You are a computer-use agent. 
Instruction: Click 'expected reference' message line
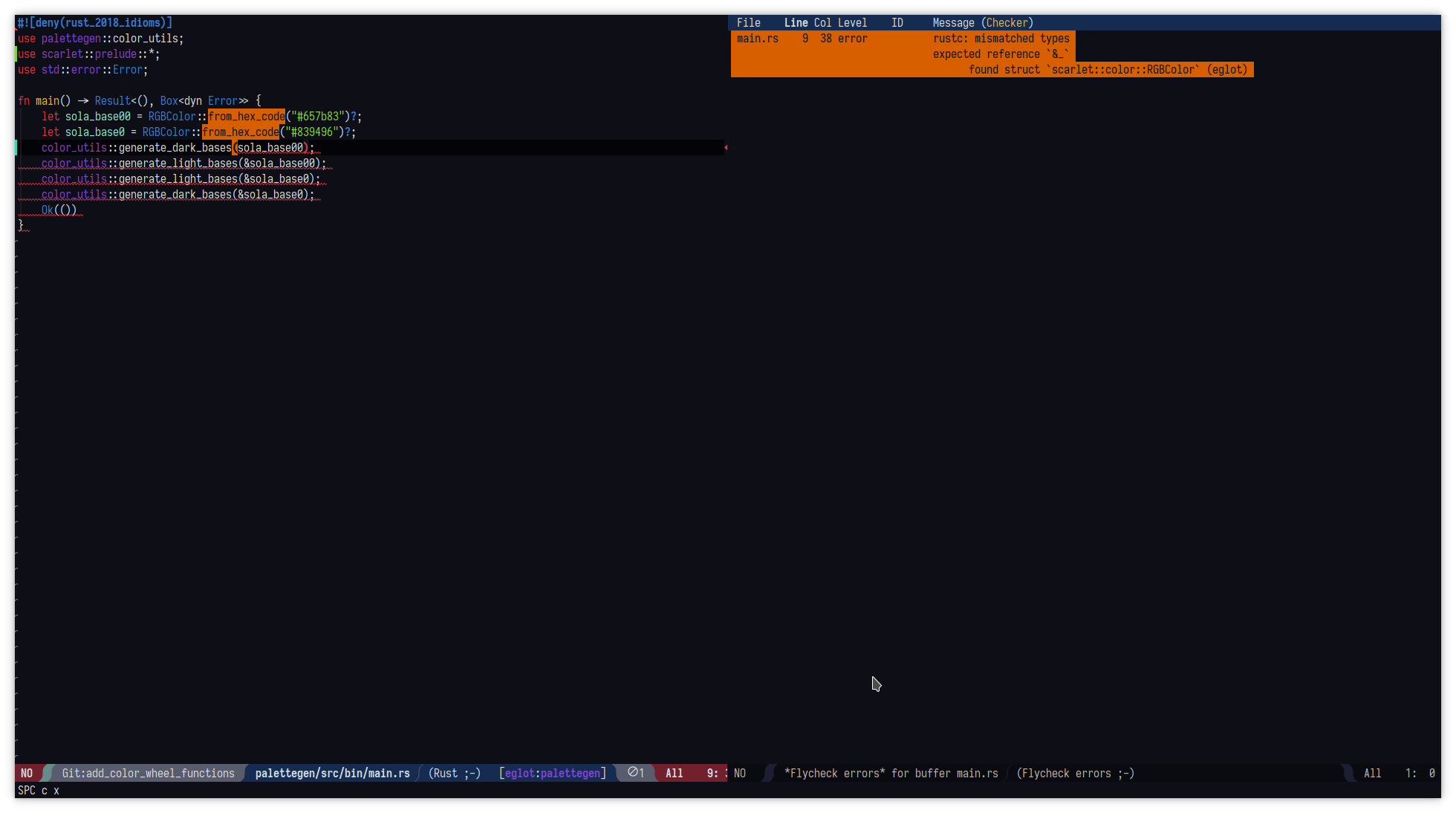pyautogui.click(x=1001, y=54)
